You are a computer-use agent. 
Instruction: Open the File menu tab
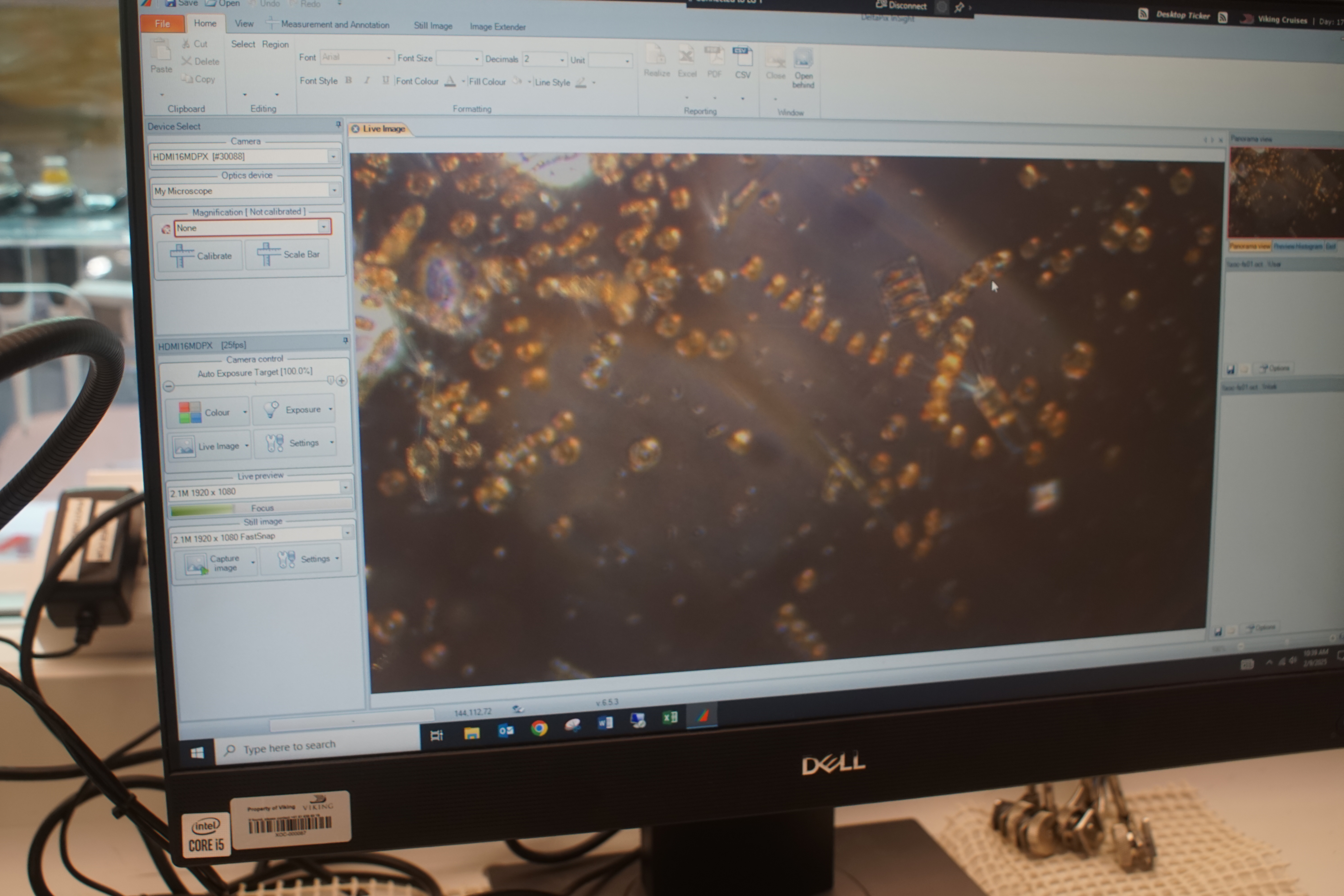pos(162,24)
